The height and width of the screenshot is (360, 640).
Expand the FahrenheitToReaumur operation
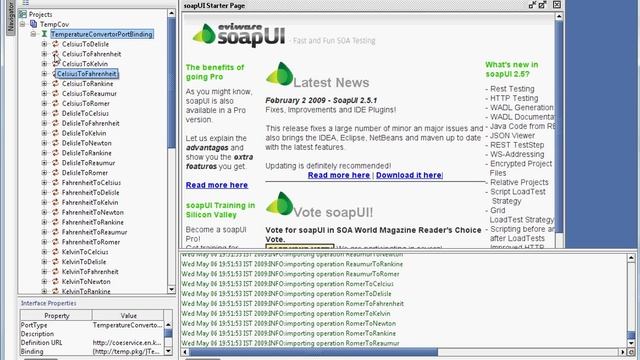(44, 232)
